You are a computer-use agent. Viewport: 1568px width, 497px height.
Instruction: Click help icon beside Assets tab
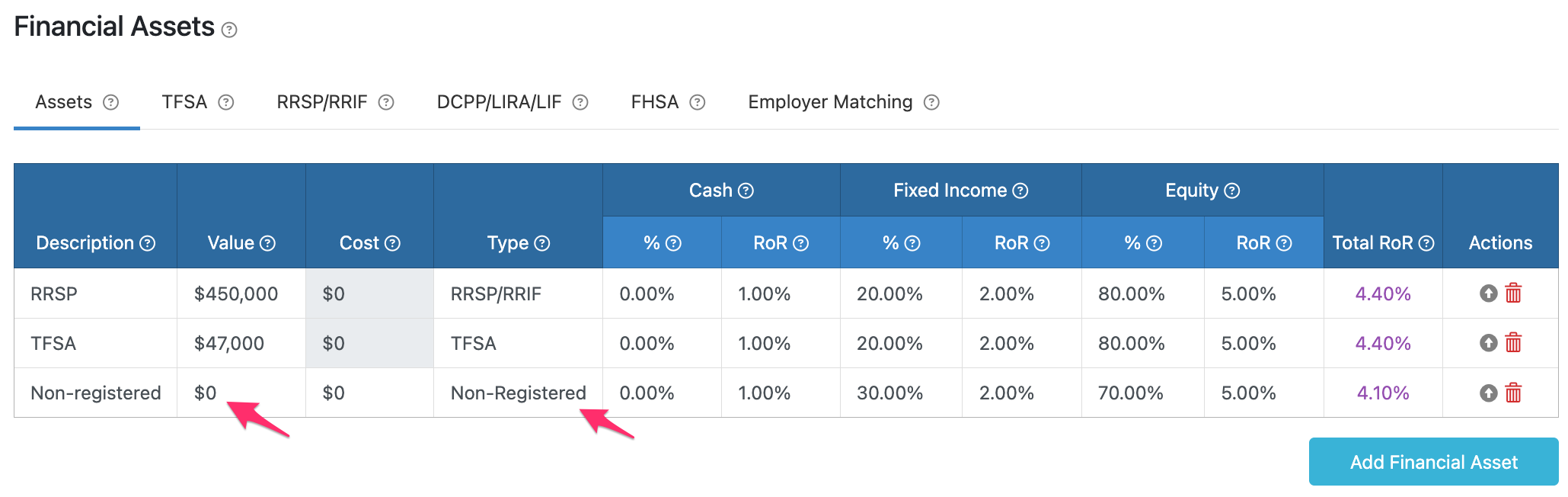tap(111, 102)
